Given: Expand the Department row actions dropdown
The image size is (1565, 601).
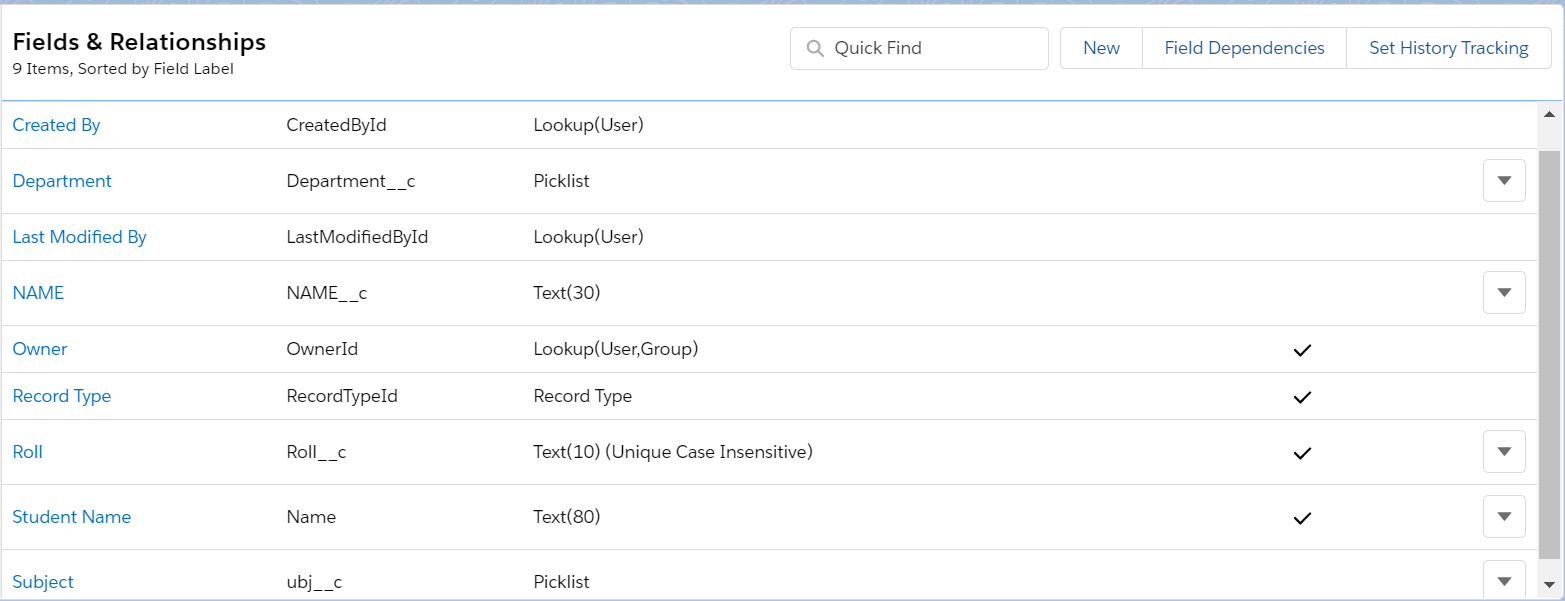Looking at the screenshot, I should [x=1504, y=181].
